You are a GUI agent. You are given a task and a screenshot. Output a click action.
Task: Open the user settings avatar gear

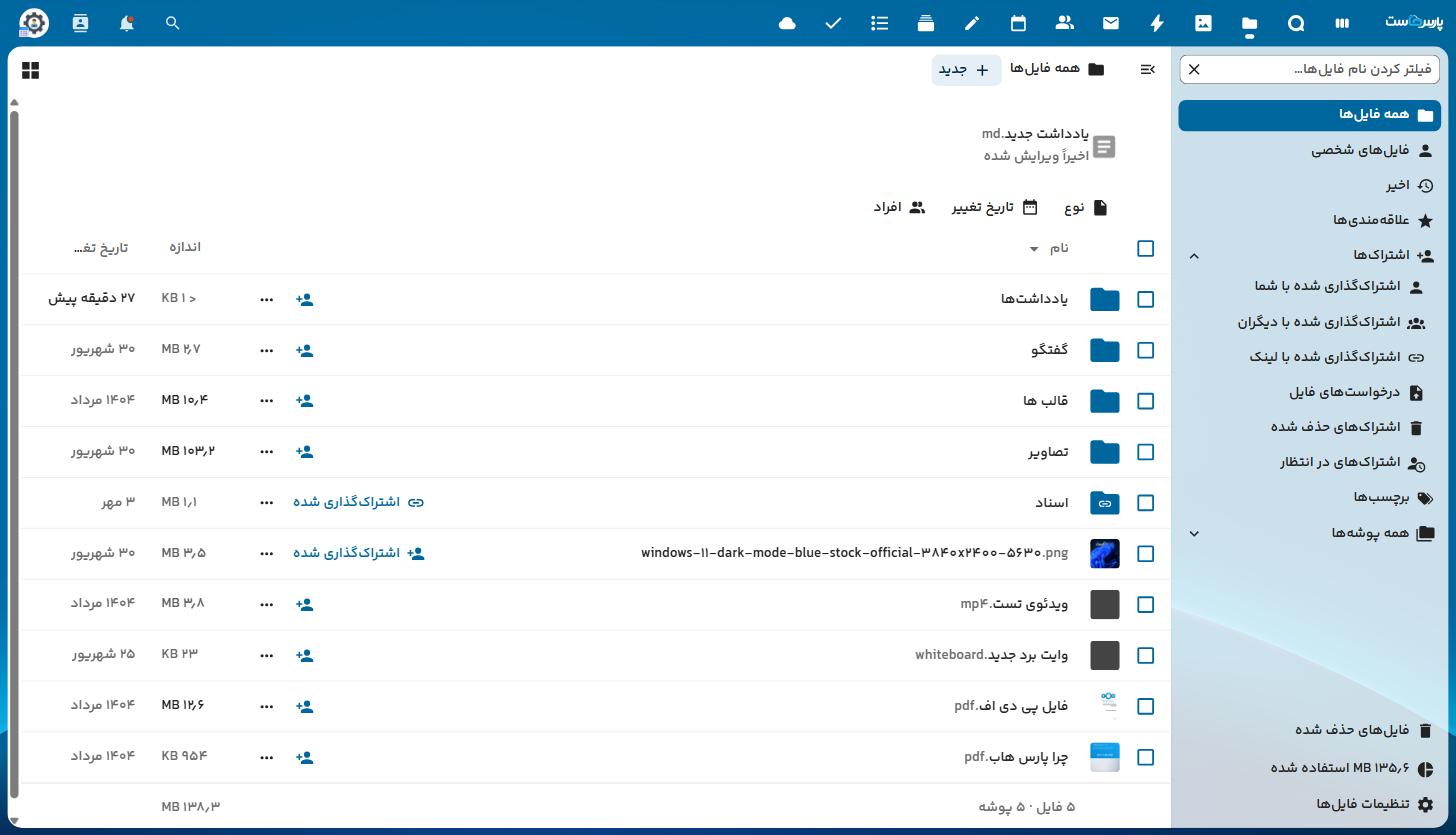[34, 23]
